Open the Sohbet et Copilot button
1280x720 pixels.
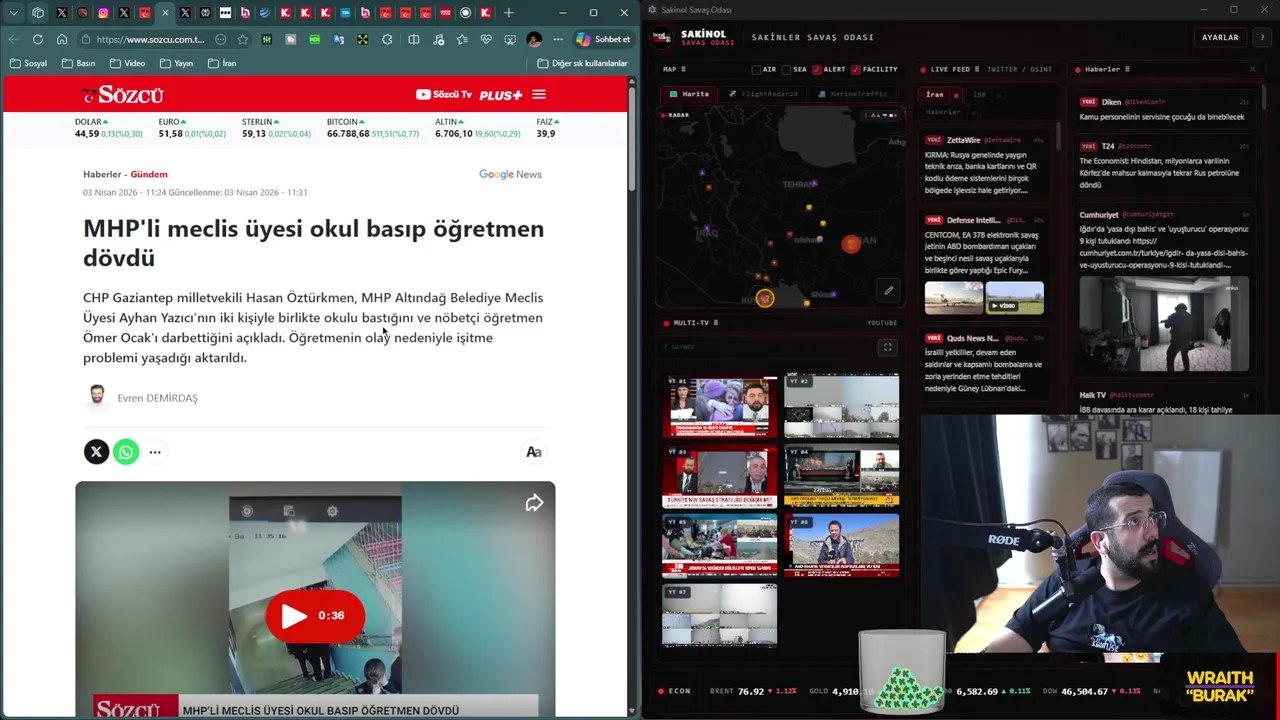tap(603, 39)
